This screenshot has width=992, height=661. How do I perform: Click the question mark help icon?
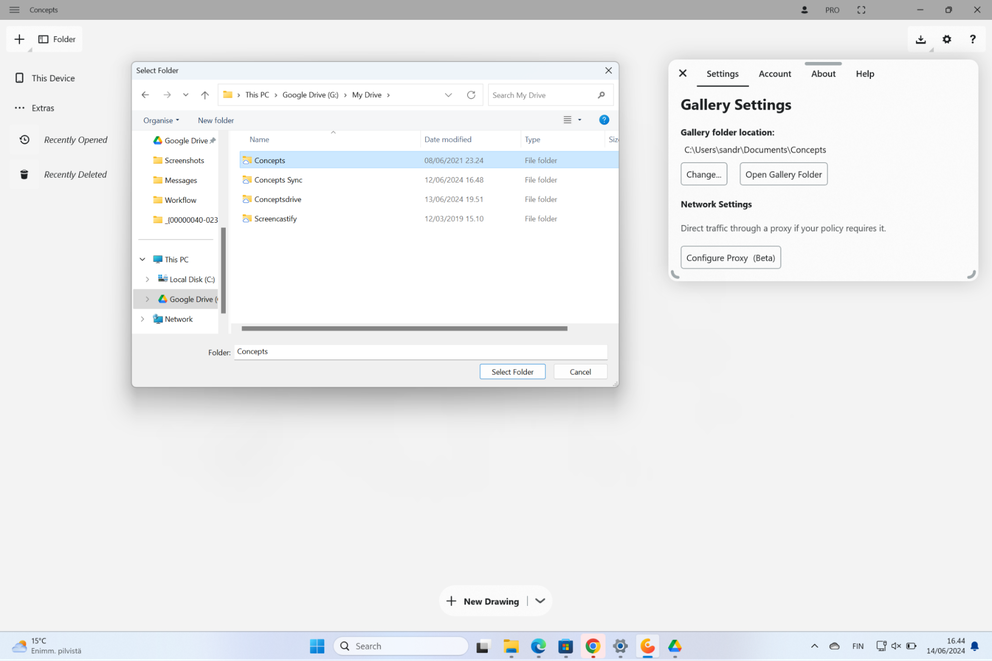[972, 39]
